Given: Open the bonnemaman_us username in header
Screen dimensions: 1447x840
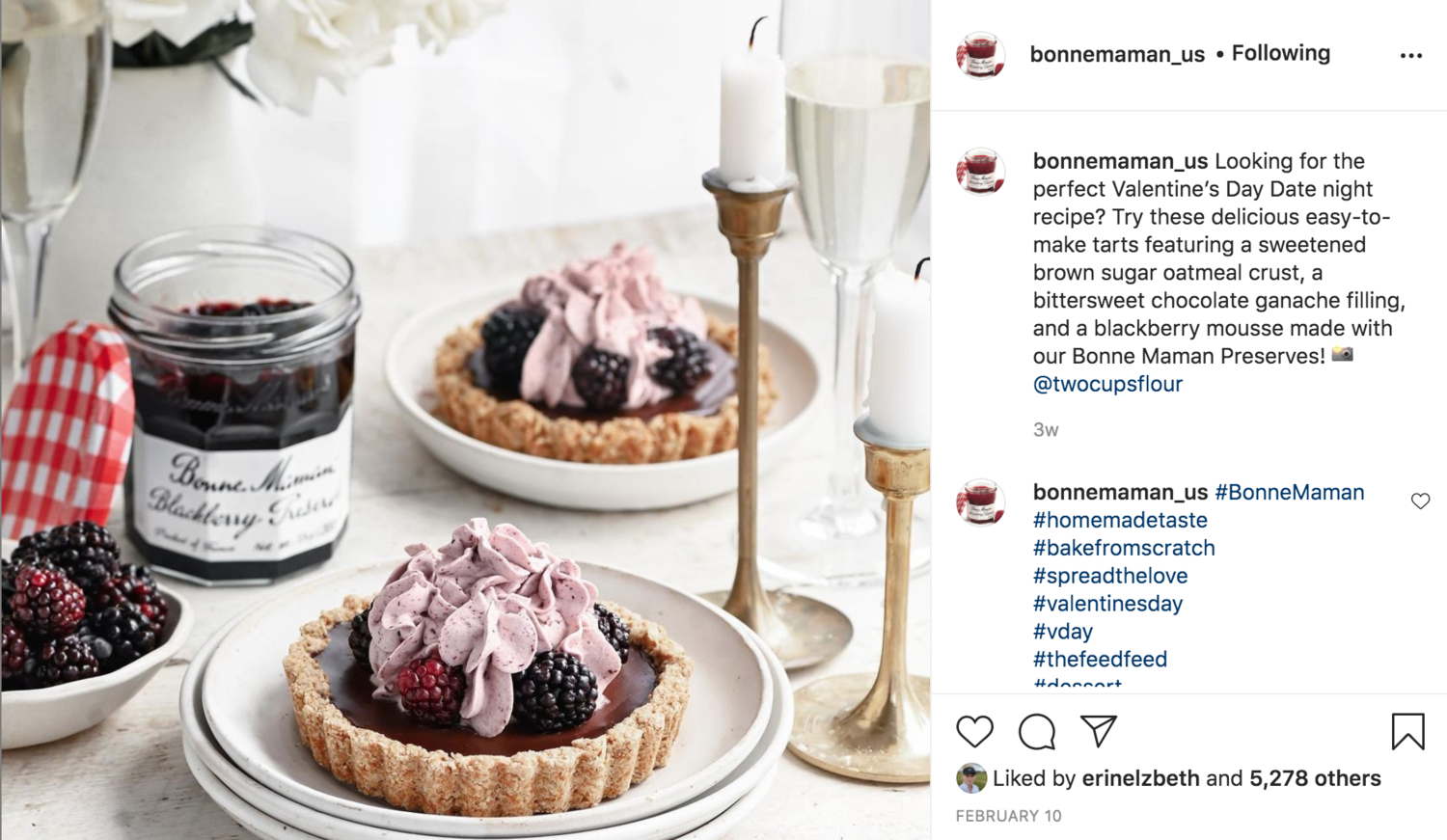Looking at the screenshot, I should point(1117,54).
